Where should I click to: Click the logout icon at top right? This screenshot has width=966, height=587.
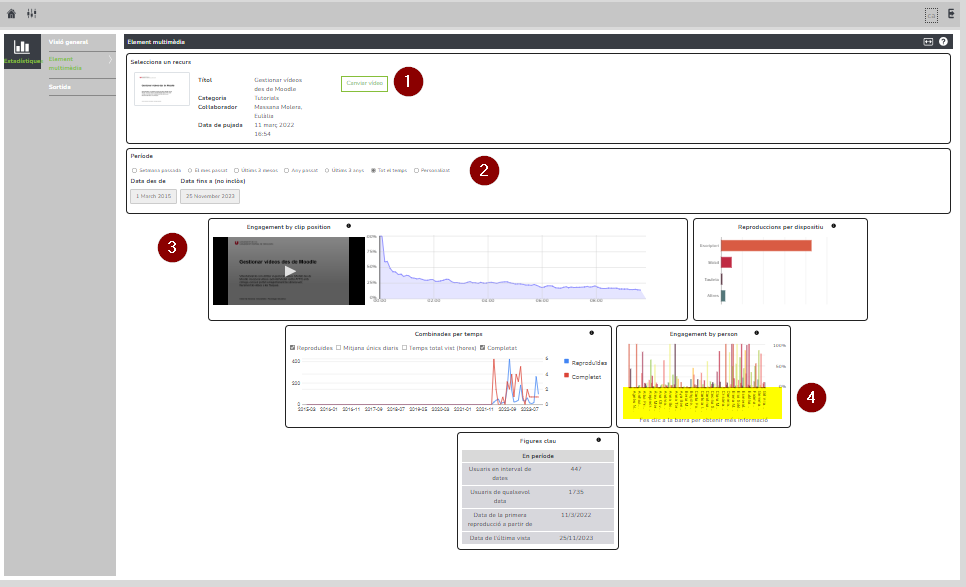(x=951, y=14)
